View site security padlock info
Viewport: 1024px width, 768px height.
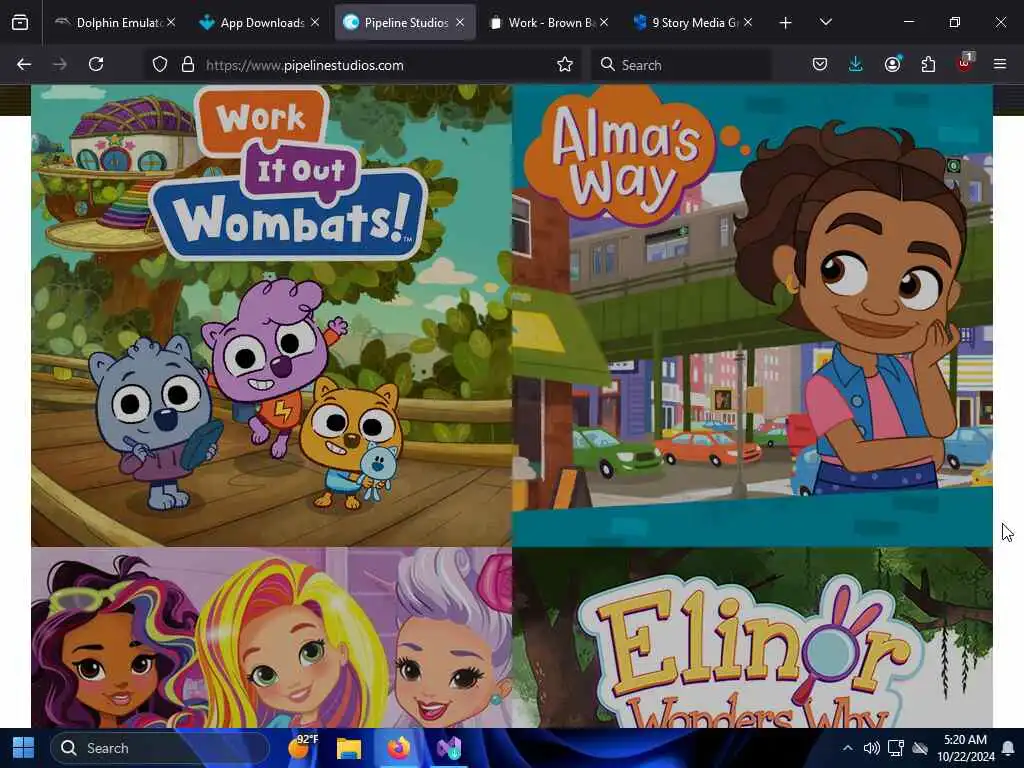(188, 65)
